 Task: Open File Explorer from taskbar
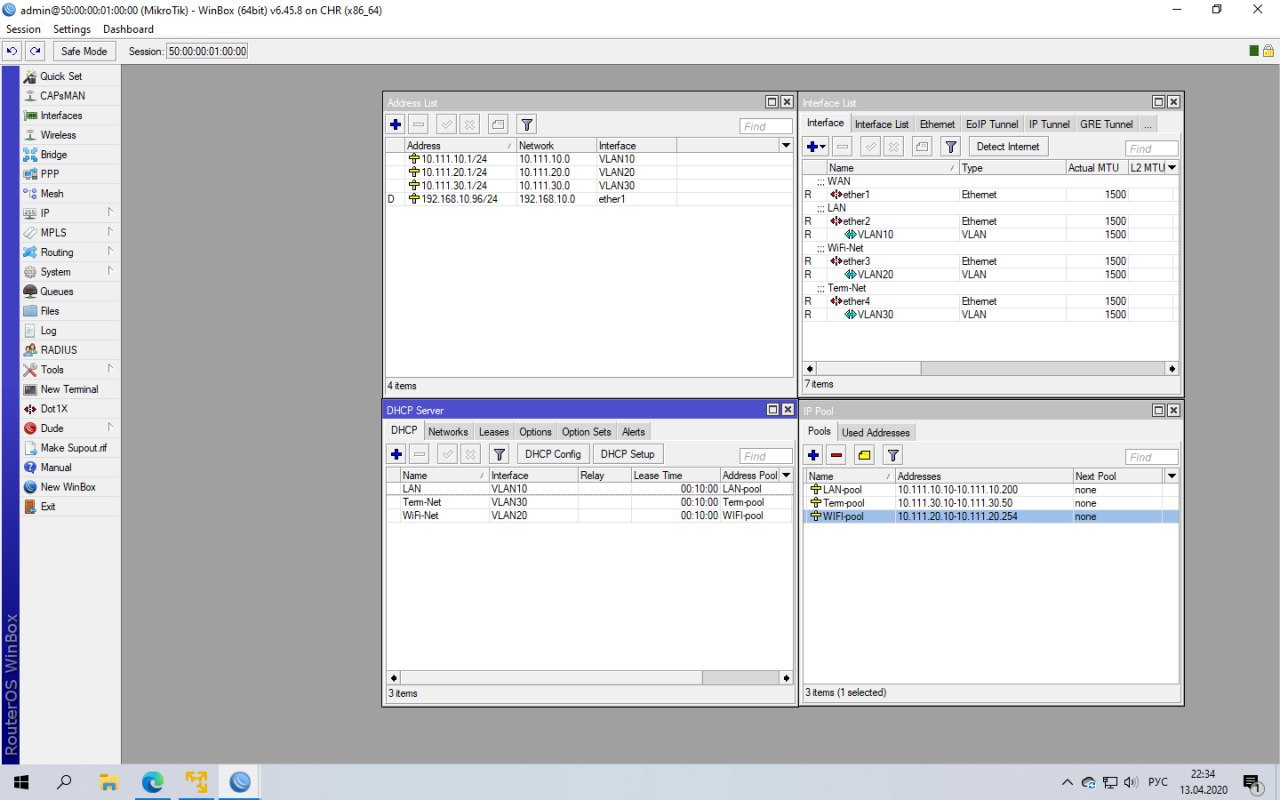[x=108, y=782]
